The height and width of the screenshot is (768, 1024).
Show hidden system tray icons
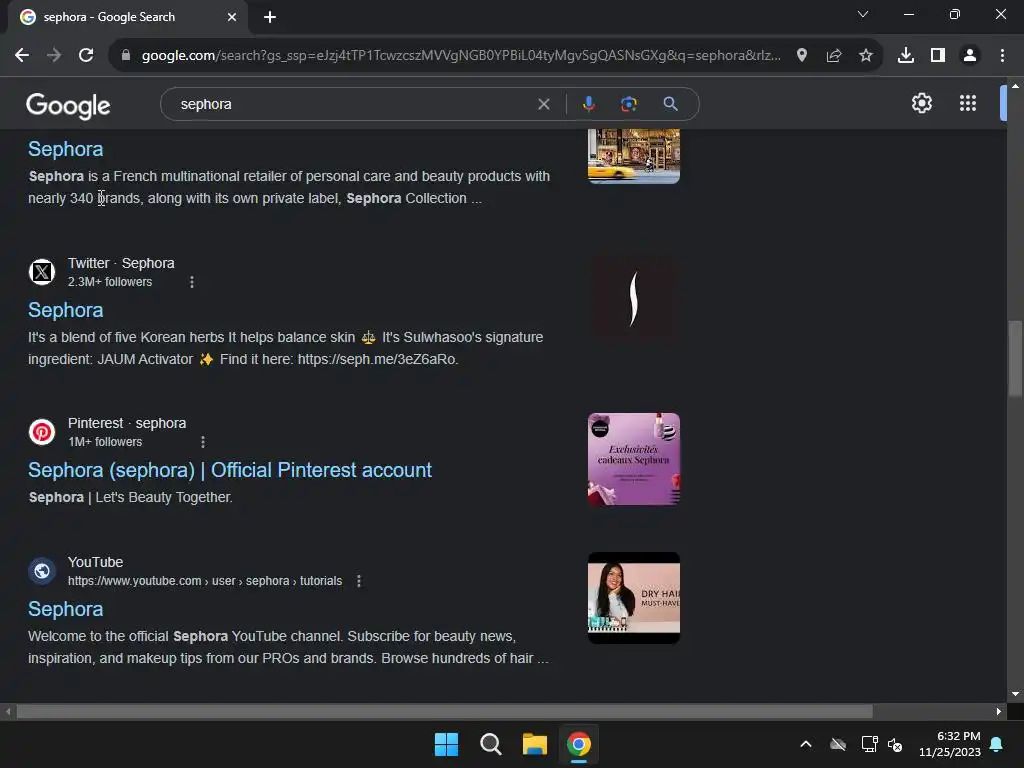point(806,744)
